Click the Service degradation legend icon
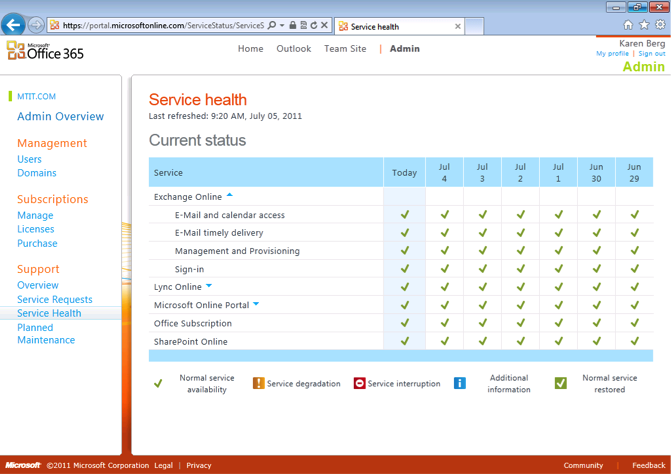 tap(258, 383)
